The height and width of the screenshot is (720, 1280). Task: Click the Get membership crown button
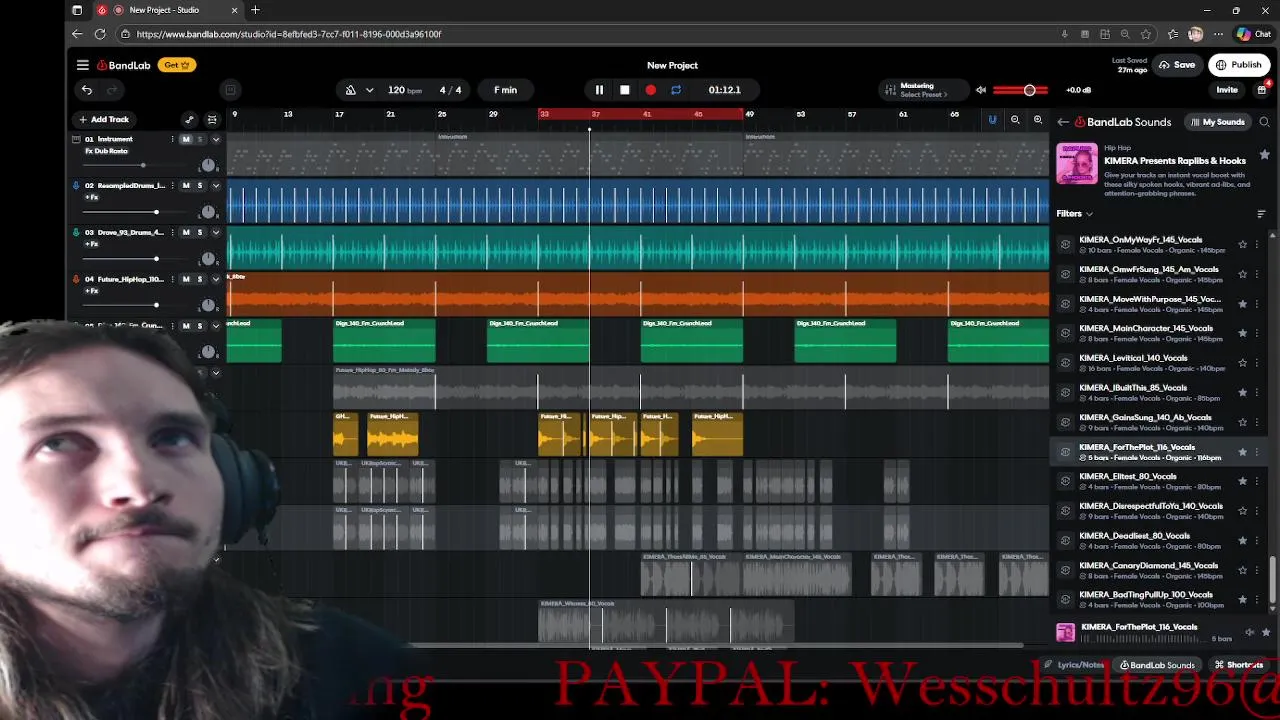176,65
